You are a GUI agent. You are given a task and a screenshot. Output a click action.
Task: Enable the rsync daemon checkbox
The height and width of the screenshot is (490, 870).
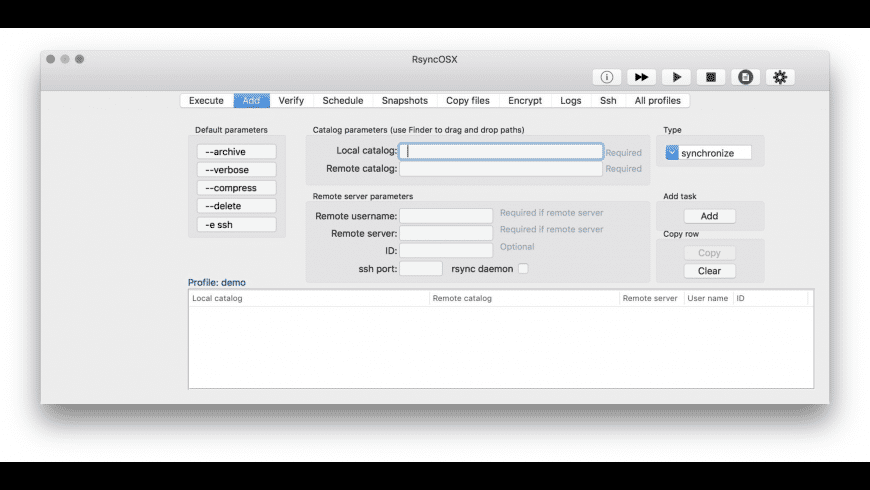(523, 269)
